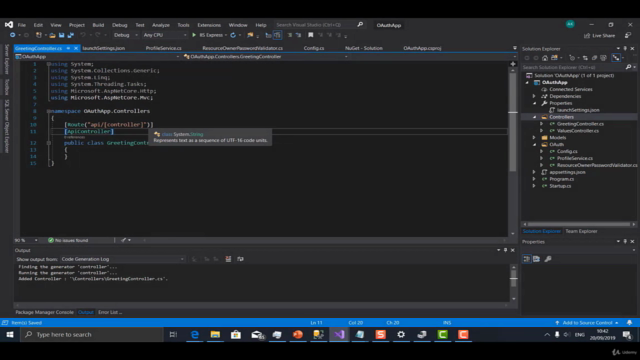Viewport: 640px width, 360px height.
Task: Toggle auto-hide pin of Solution Explorer
Action: (x=625, y=49)
